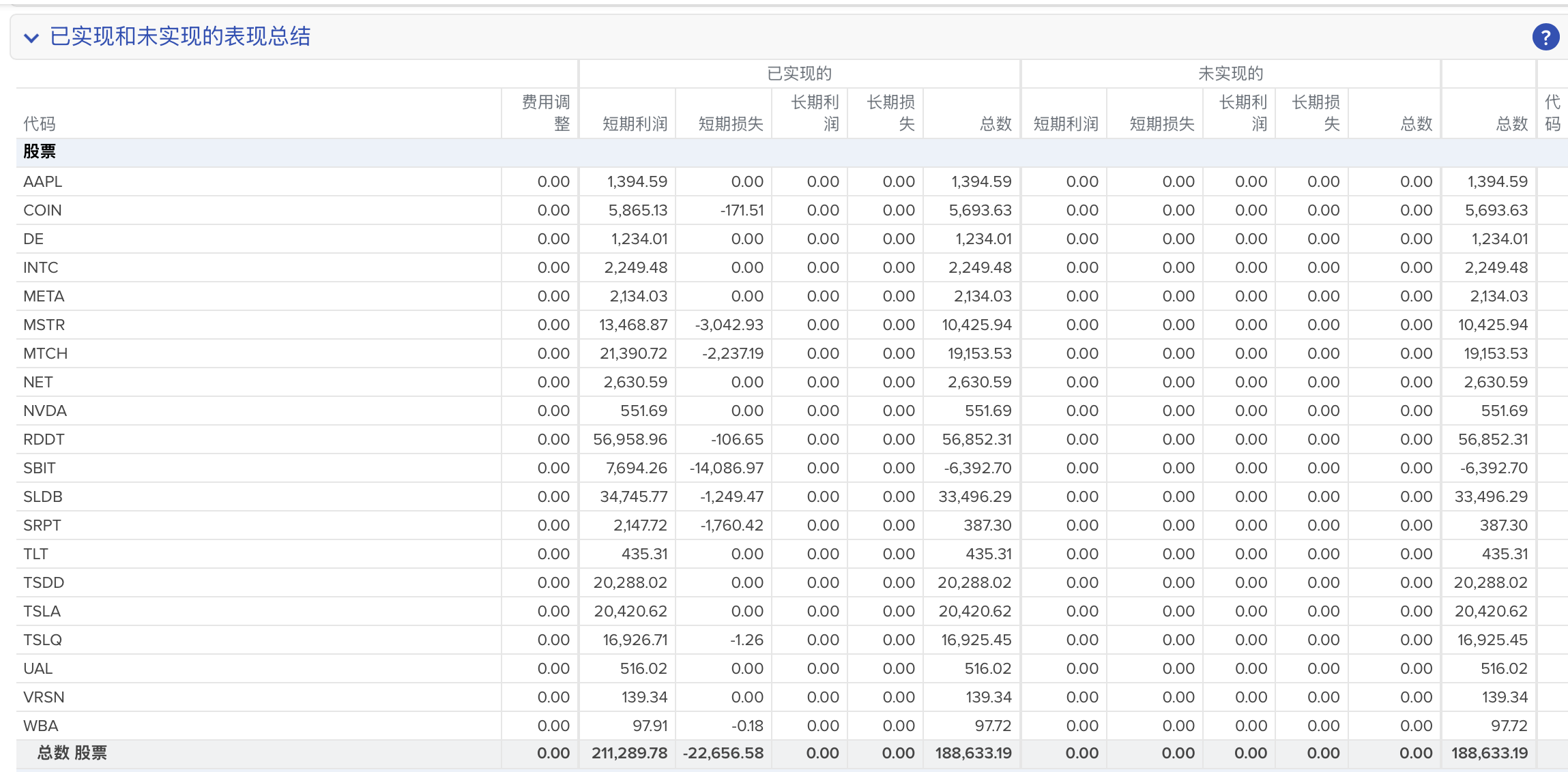This screenshot has height=772, width=1568.
Task: Click the section title 已实现和未实现的表现总结
Action: click(180, 36)
